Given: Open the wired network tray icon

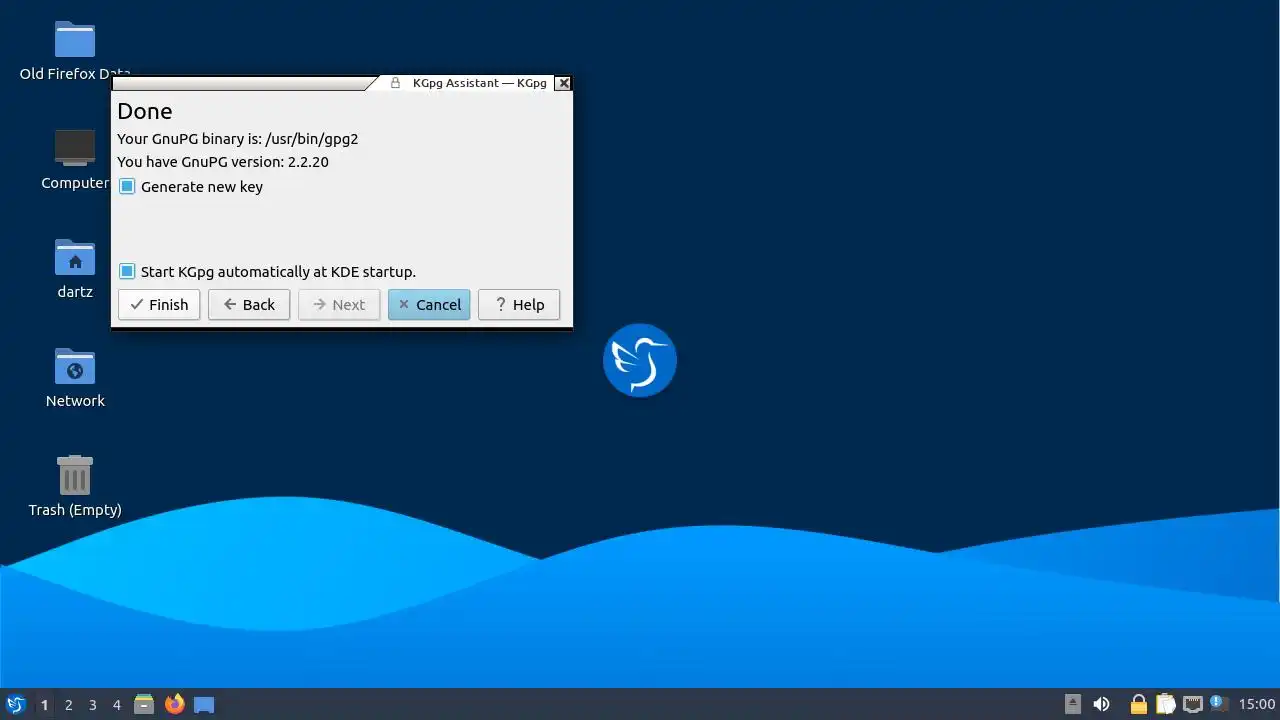Looking at the screenshot, I should click(1192, 704).
